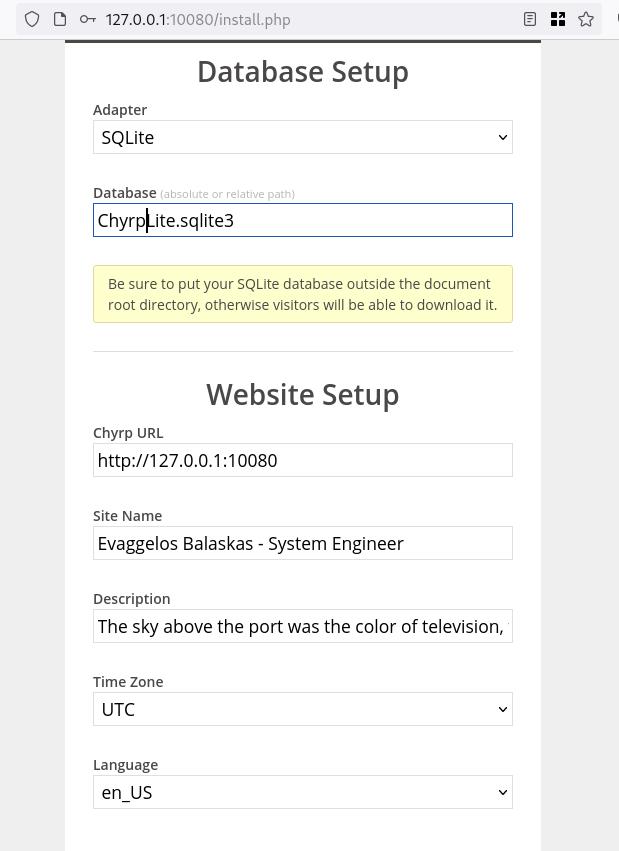Click the page permissions icon
Screen dimensions: 619x851
point(60,18)
